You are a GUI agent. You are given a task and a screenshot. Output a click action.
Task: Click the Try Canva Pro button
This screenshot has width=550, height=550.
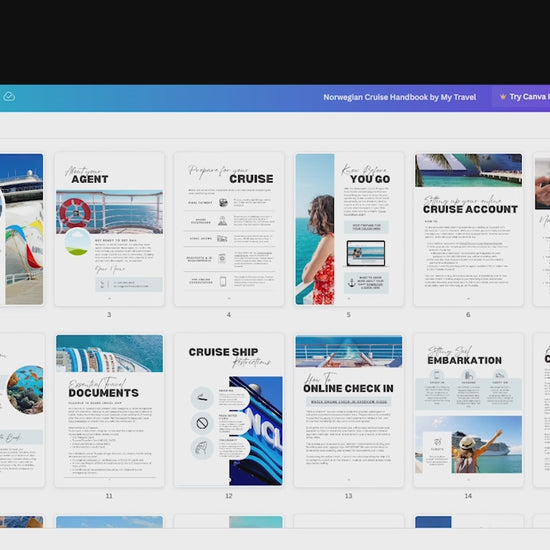[x=521, y=97]
